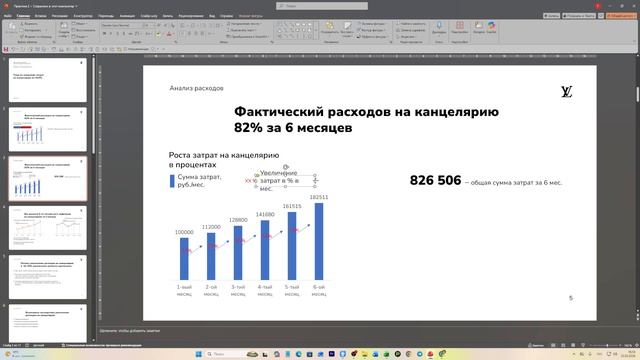640x360 pixels.
Task: Click the search box in title bar
Action: coord(322,6)
